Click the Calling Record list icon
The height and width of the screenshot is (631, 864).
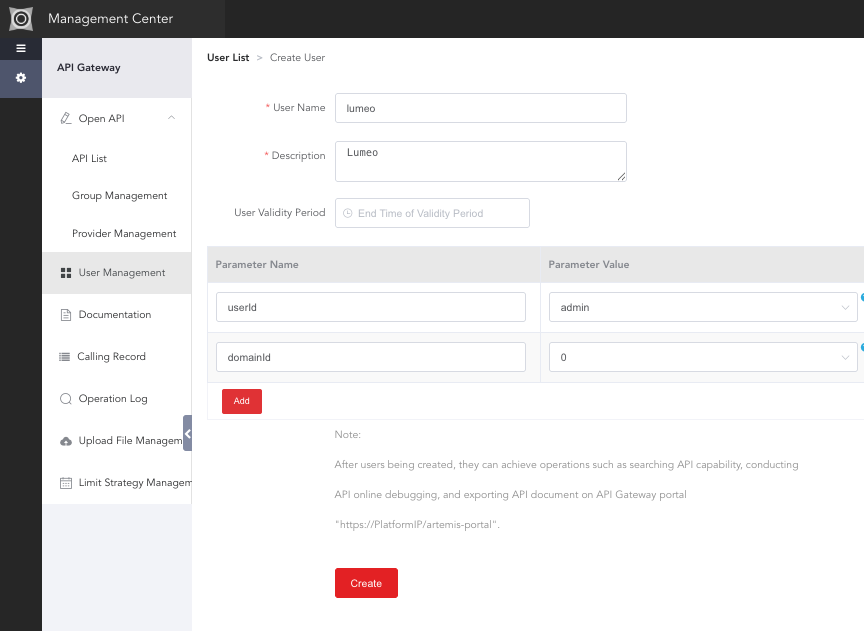[x=64, y=357]
